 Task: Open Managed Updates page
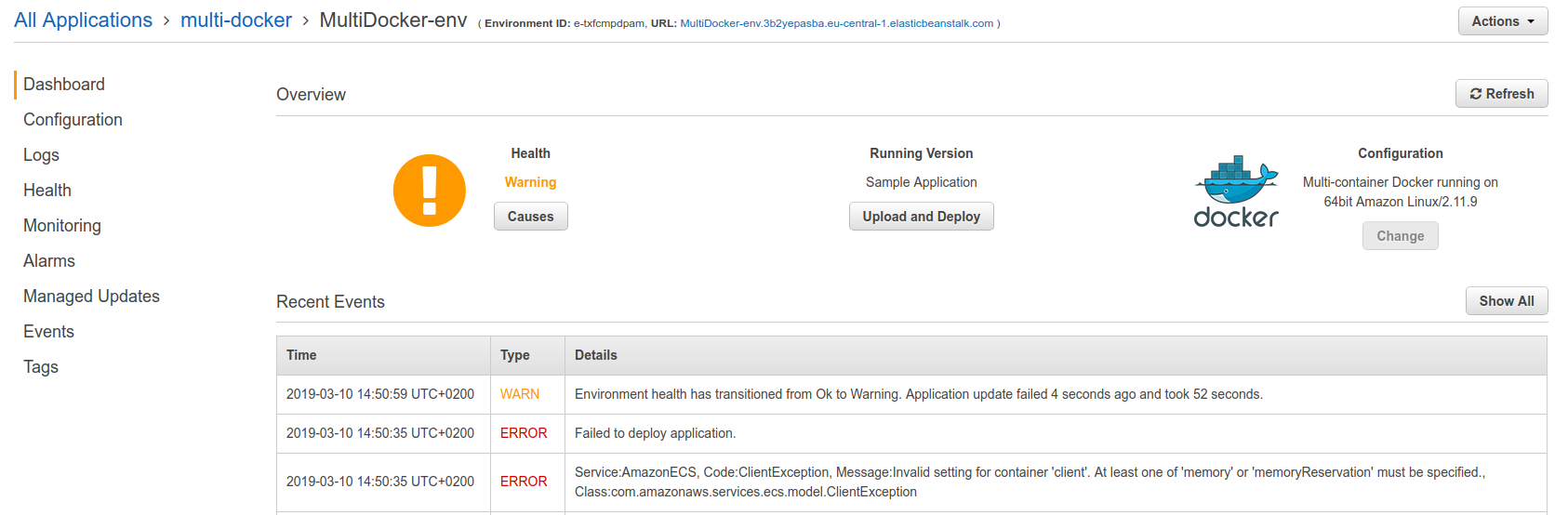pyautogui.click(x=91, y=297)
